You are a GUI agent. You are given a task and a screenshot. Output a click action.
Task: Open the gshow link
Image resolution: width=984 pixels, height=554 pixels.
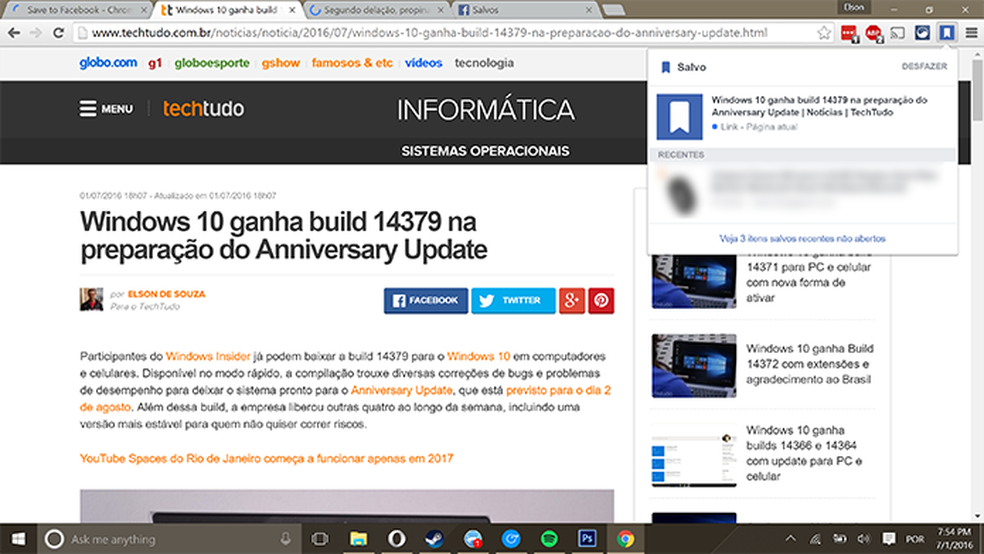tap(281, 63)
